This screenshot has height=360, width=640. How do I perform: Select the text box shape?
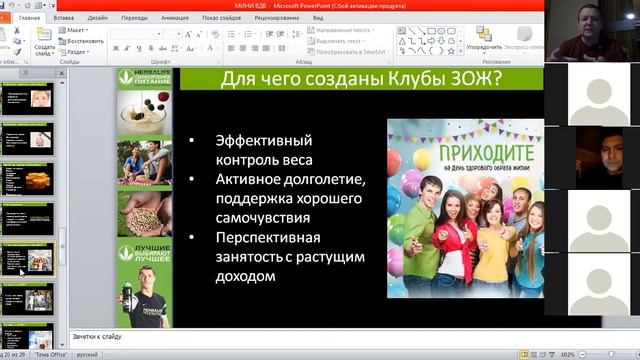click(x=402, y=31)
